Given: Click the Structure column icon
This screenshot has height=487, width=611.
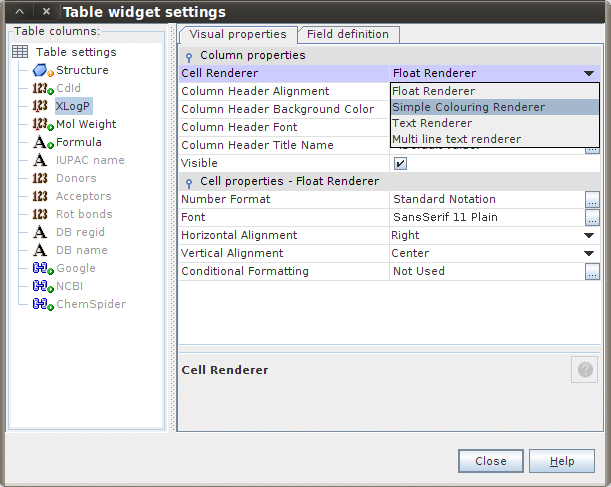Looking at the screenshot, I should [42, 71].
